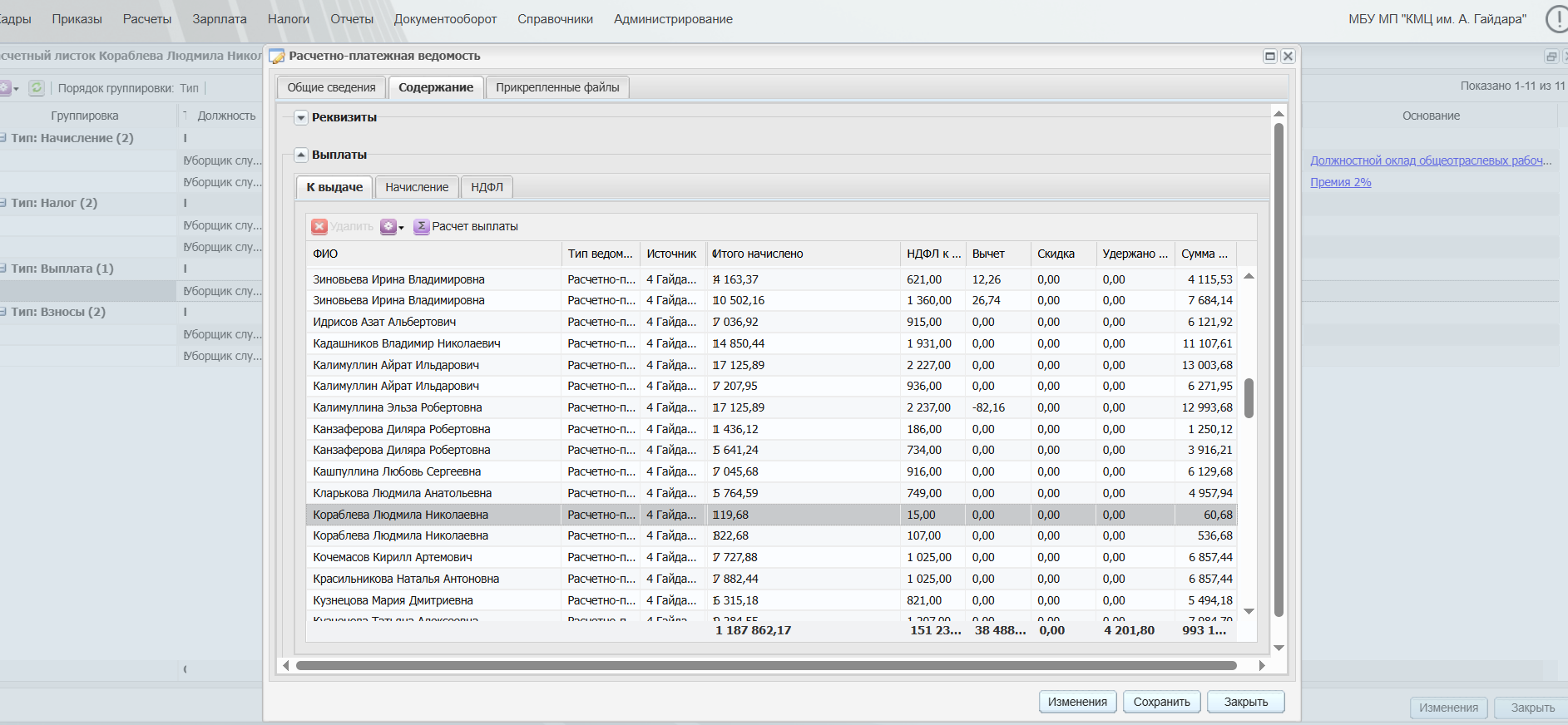Collapse the Выплаты section
Screen dimensions: 1568x725
pyautogui.click(x=301, y=155)
